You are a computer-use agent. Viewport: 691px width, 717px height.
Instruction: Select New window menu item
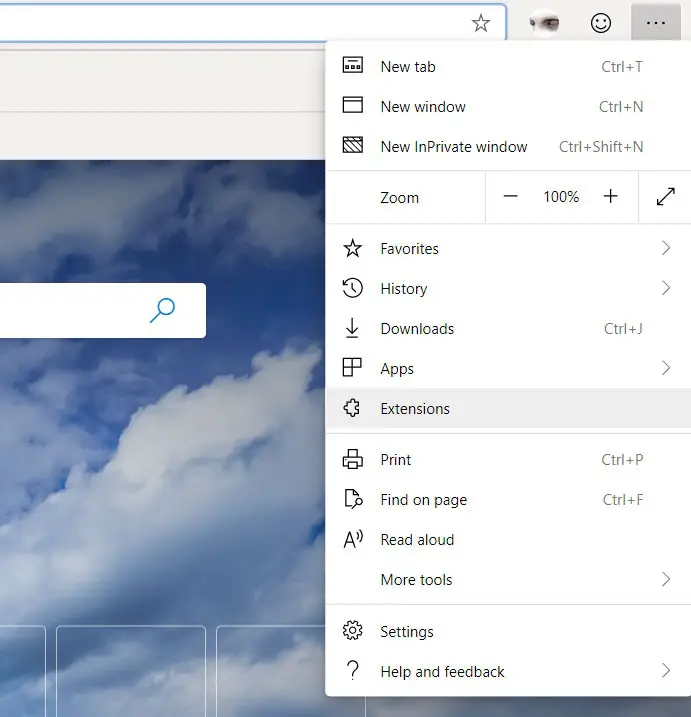(x=508, y=107)
